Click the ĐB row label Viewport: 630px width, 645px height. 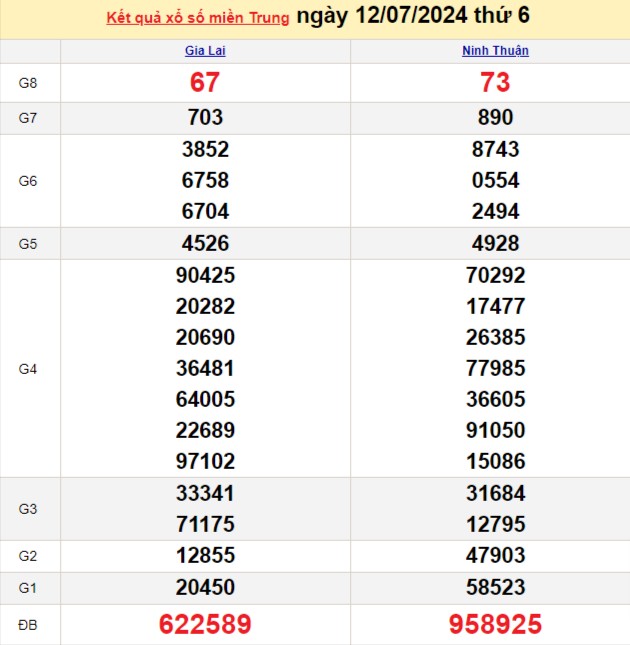[28, 625]
